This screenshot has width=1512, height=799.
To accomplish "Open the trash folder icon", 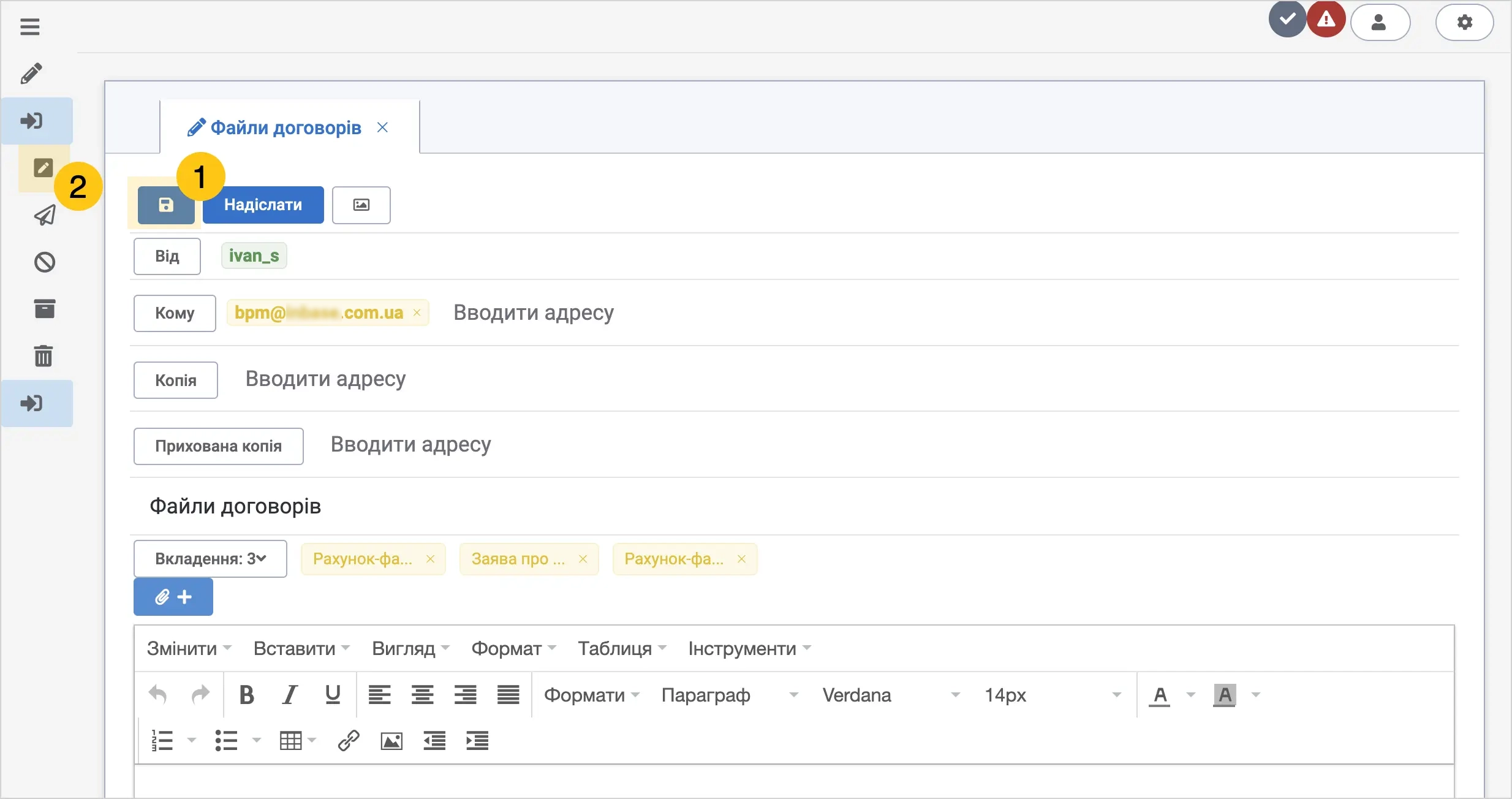I will point(43,356).
